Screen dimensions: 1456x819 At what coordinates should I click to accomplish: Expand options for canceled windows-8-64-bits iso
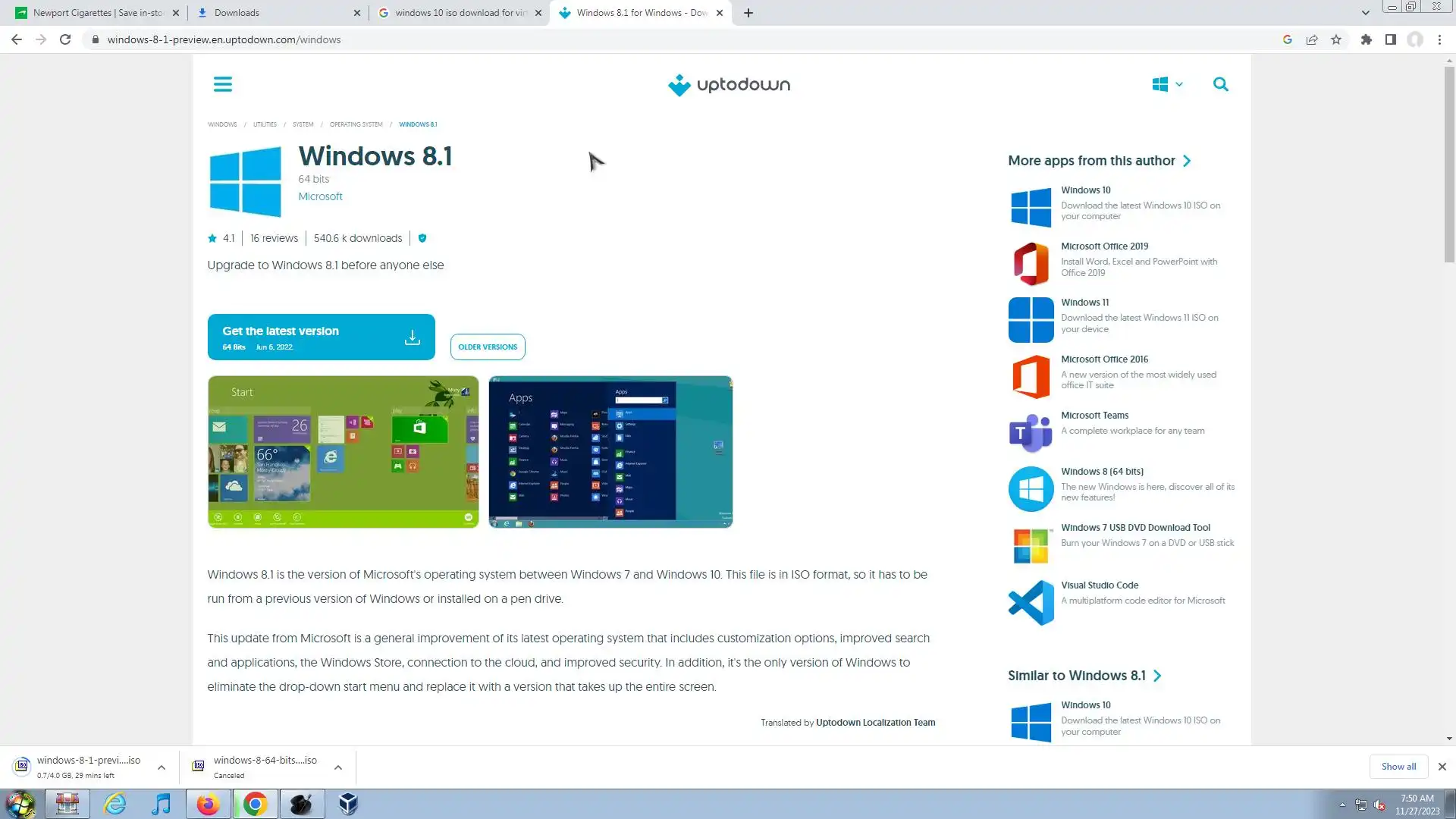click(x=338, y=767)
